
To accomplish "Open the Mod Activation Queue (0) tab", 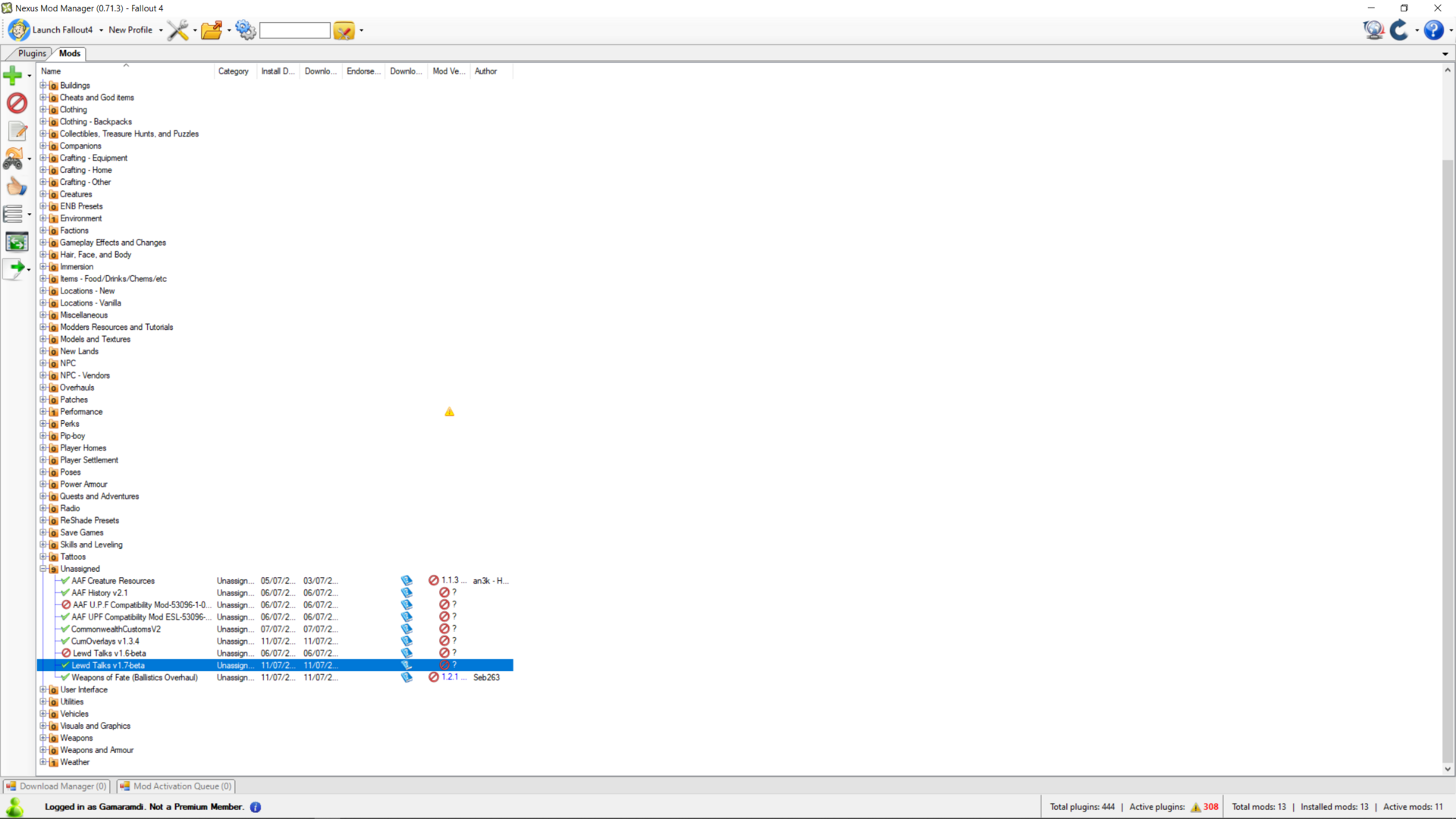I will [x=176, y=786].
